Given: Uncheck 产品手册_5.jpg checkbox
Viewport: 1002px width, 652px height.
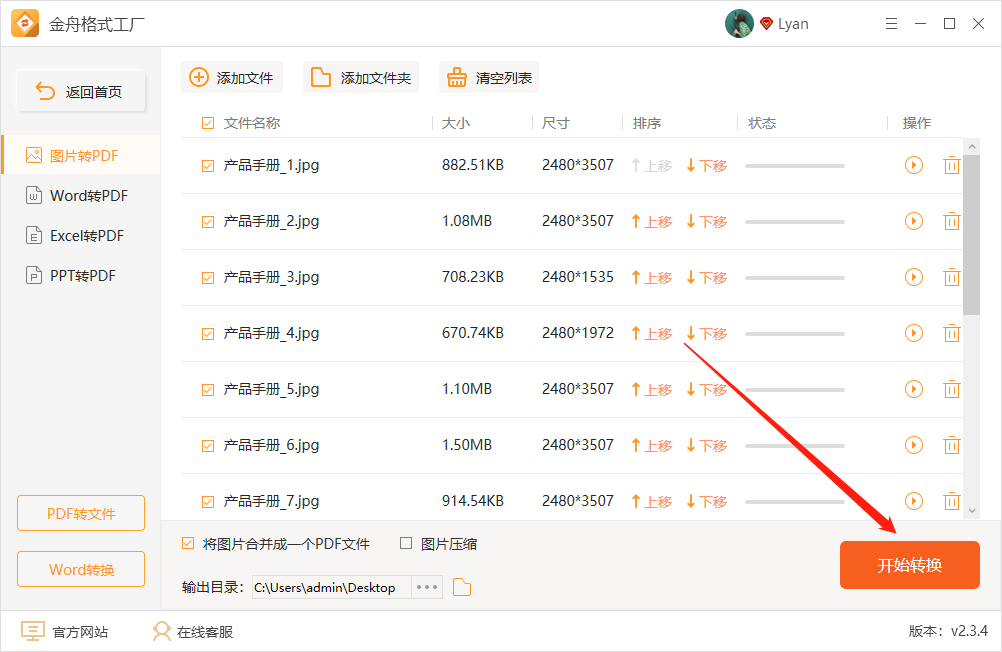Looking at the screenshot, I should coord(208,389).
